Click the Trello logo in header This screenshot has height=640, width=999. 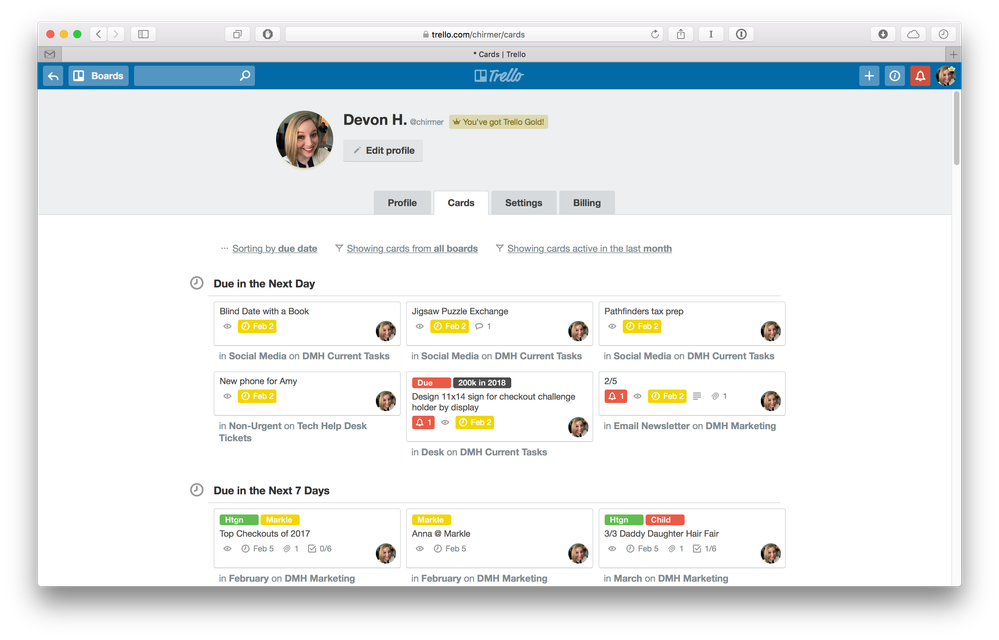(499, 76)
